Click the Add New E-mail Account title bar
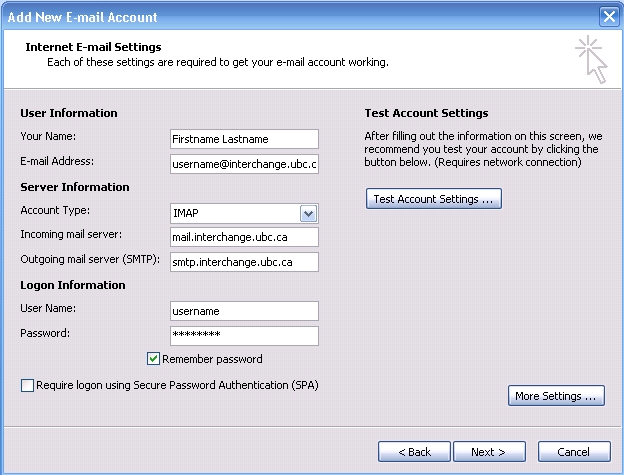The image size is (624, 475). pos(300,17)
